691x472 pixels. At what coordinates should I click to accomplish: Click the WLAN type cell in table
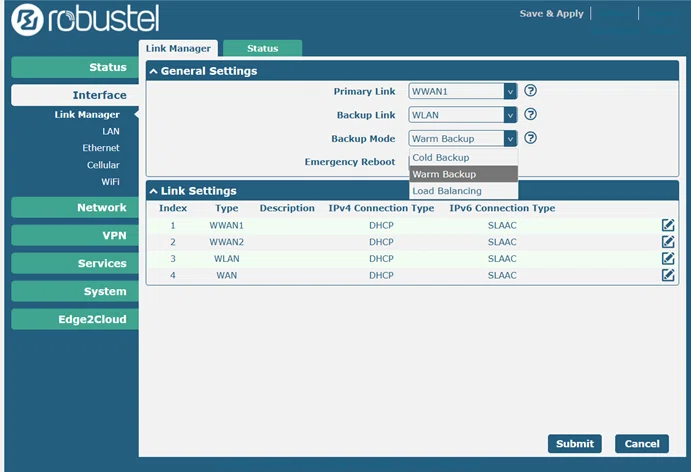(x=227, y=259)
